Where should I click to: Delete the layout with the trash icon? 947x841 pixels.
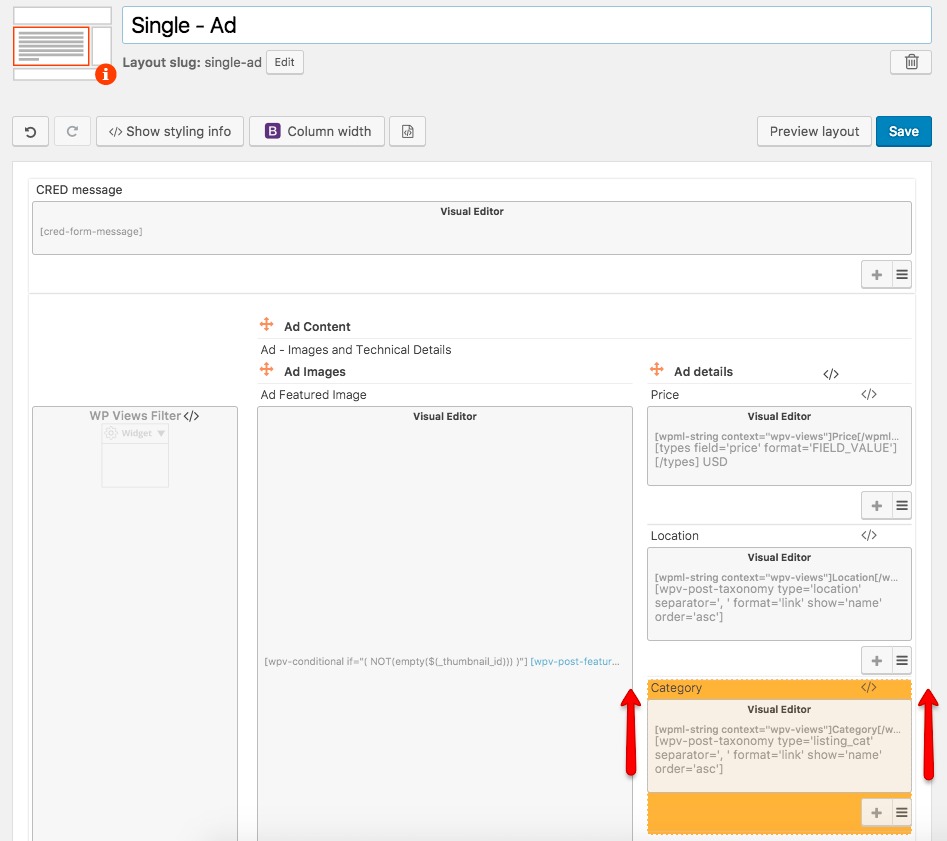click(911, 62)
